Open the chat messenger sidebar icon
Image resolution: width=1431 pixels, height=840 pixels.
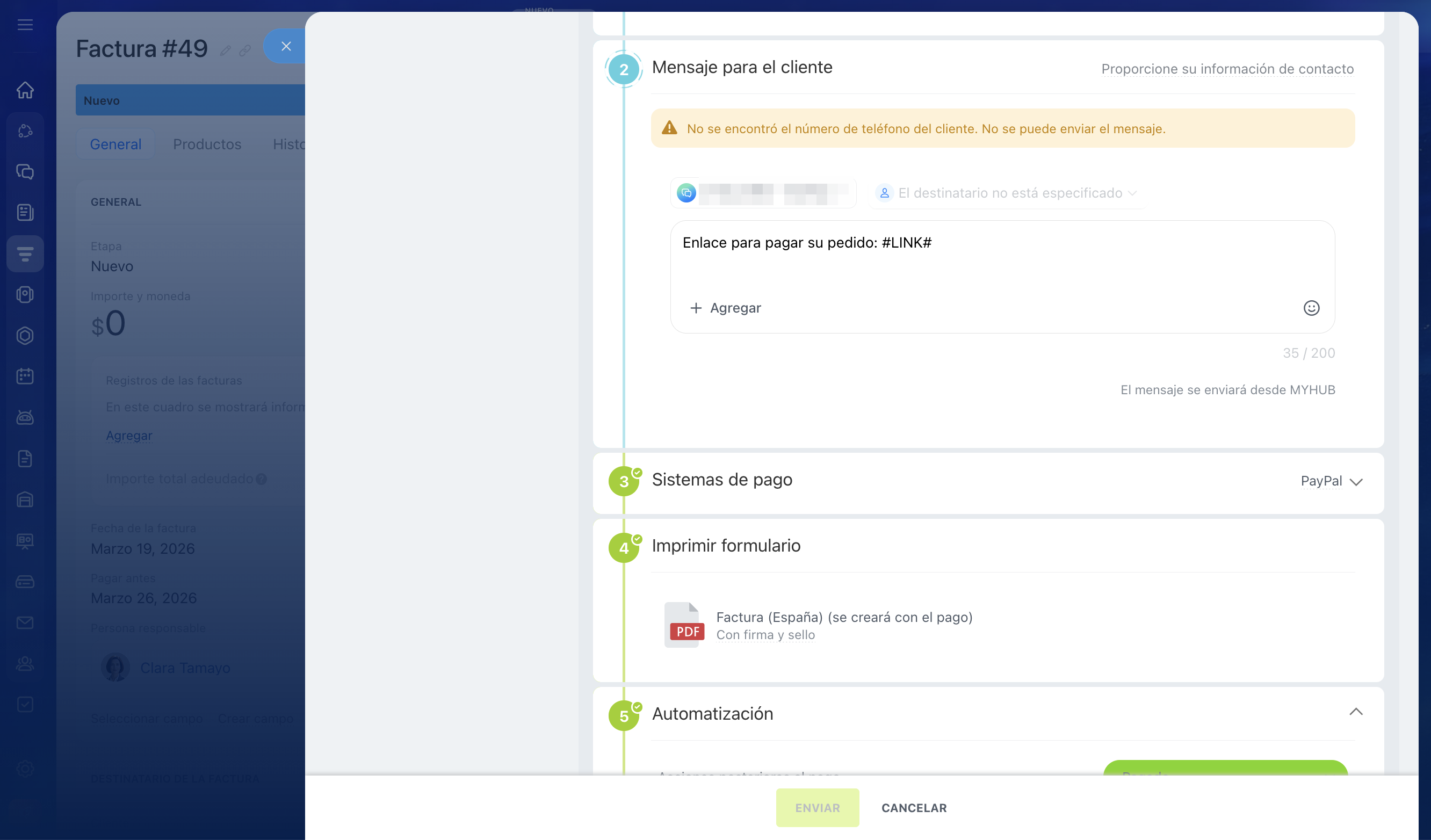(x=25, y=171)
